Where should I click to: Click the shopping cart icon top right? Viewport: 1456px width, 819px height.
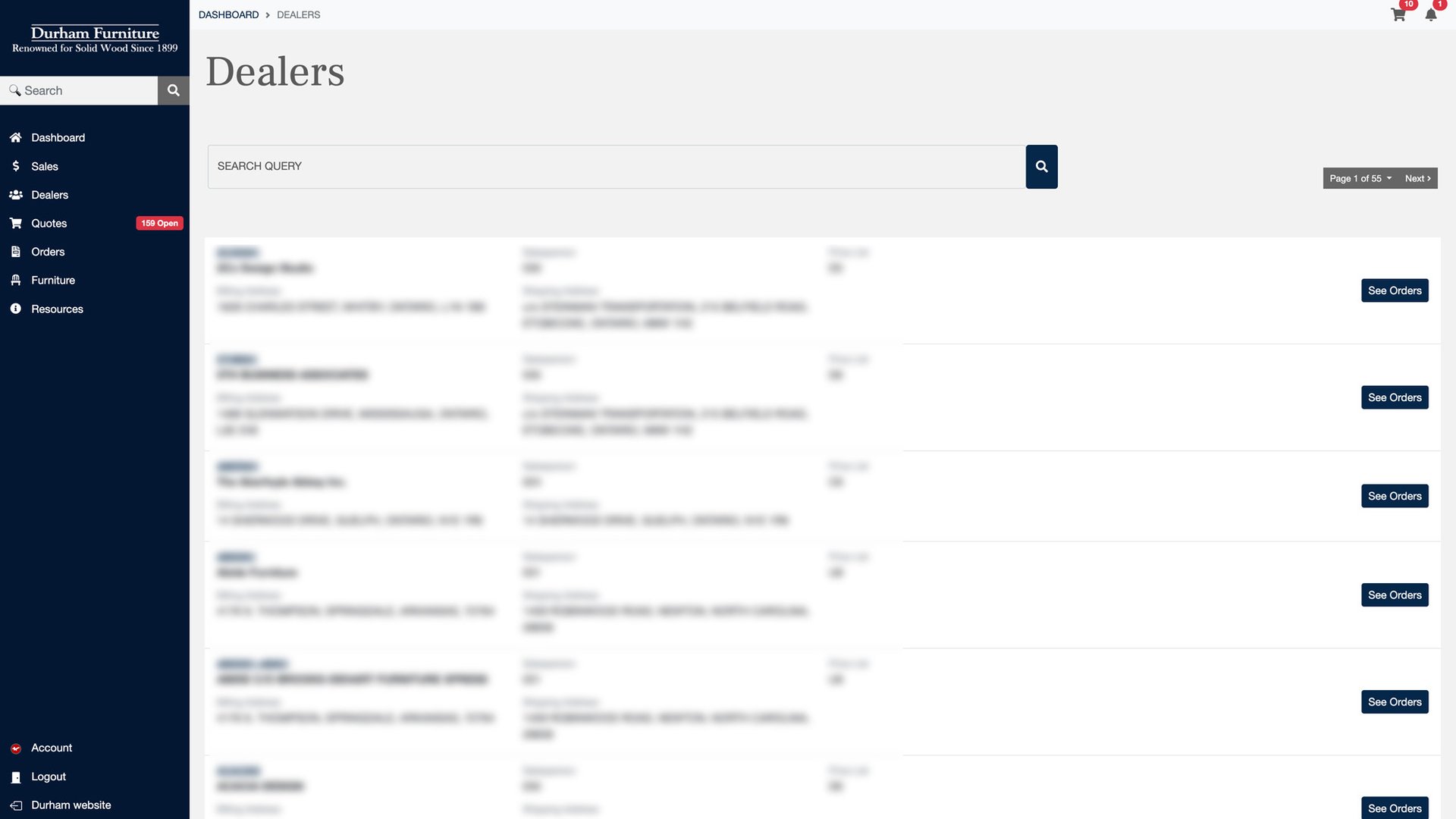tap(1398, 14)
